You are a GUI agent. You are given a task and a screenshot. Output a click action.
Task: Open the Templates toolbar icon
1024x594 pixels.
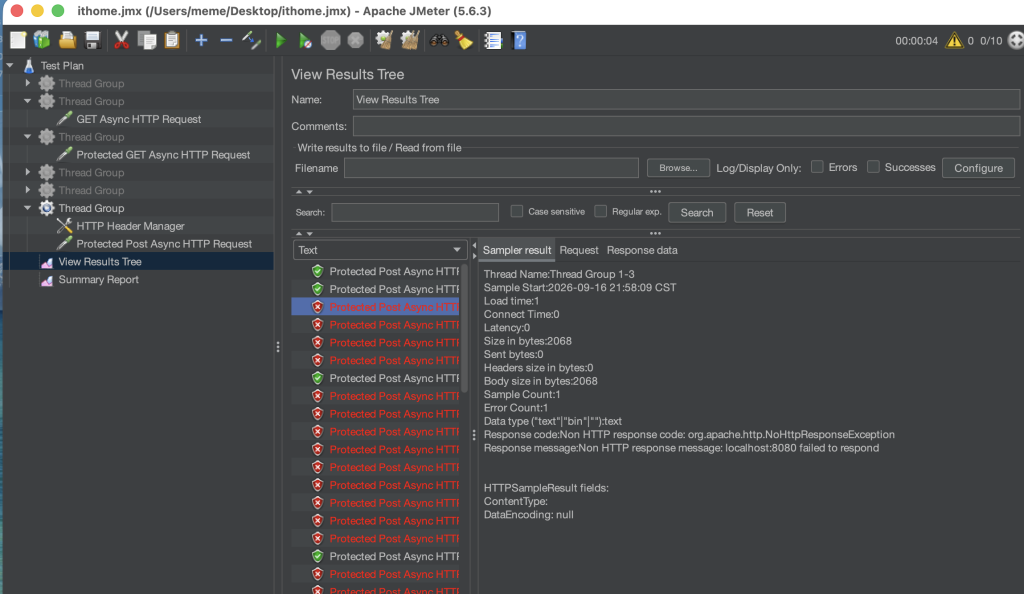[x=42, y=40]
